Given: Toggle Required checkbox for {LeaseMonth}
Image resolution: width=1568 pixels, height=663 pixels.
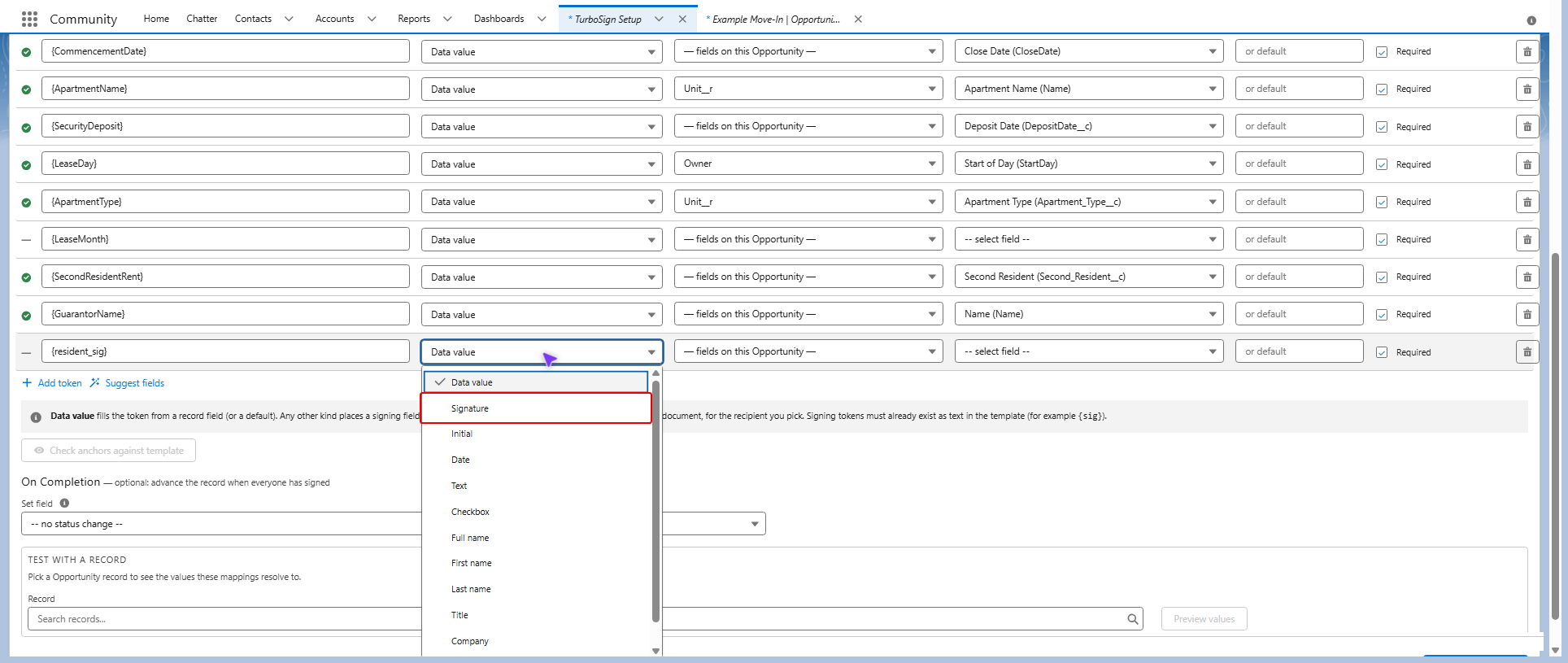Looking at the screenshot, I should pos(1382,239).
